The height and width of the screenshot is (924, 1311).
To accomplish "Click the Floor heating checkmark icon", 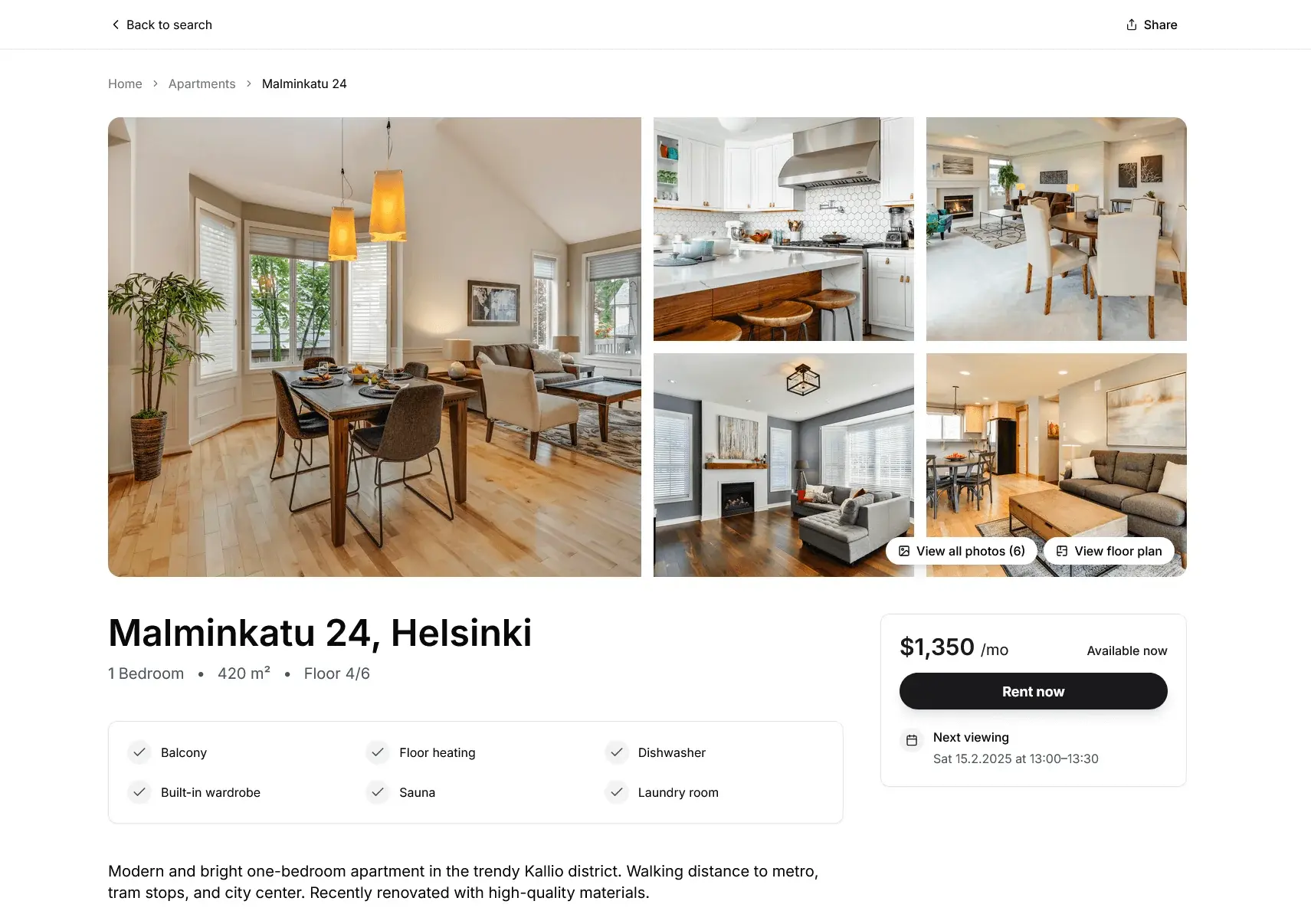I will point(378,752).
